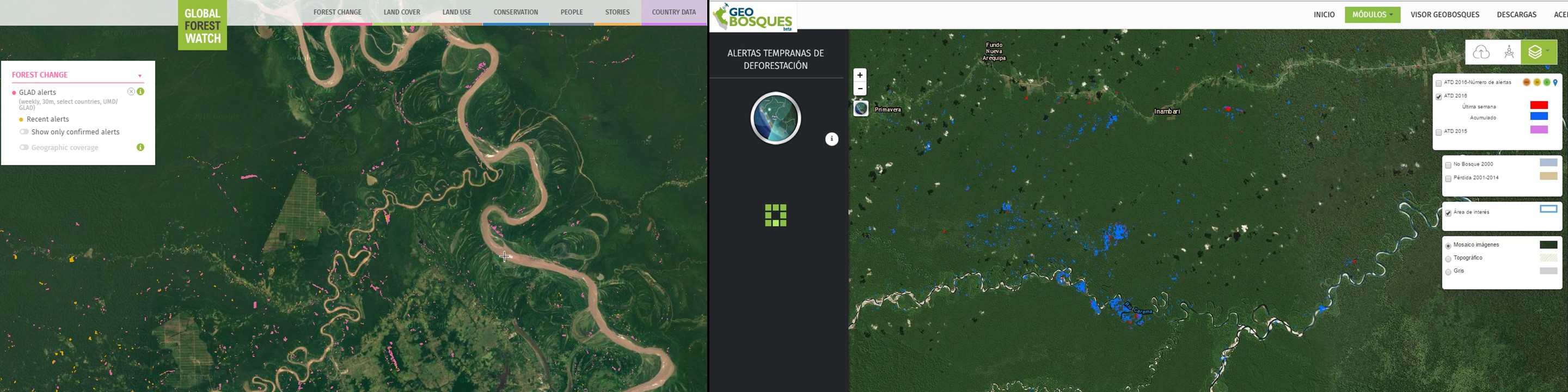Click the Peru globe thumbnail in sidebar
The height and width of the screenshot is (392, 1568).
[x=775, y=118]
